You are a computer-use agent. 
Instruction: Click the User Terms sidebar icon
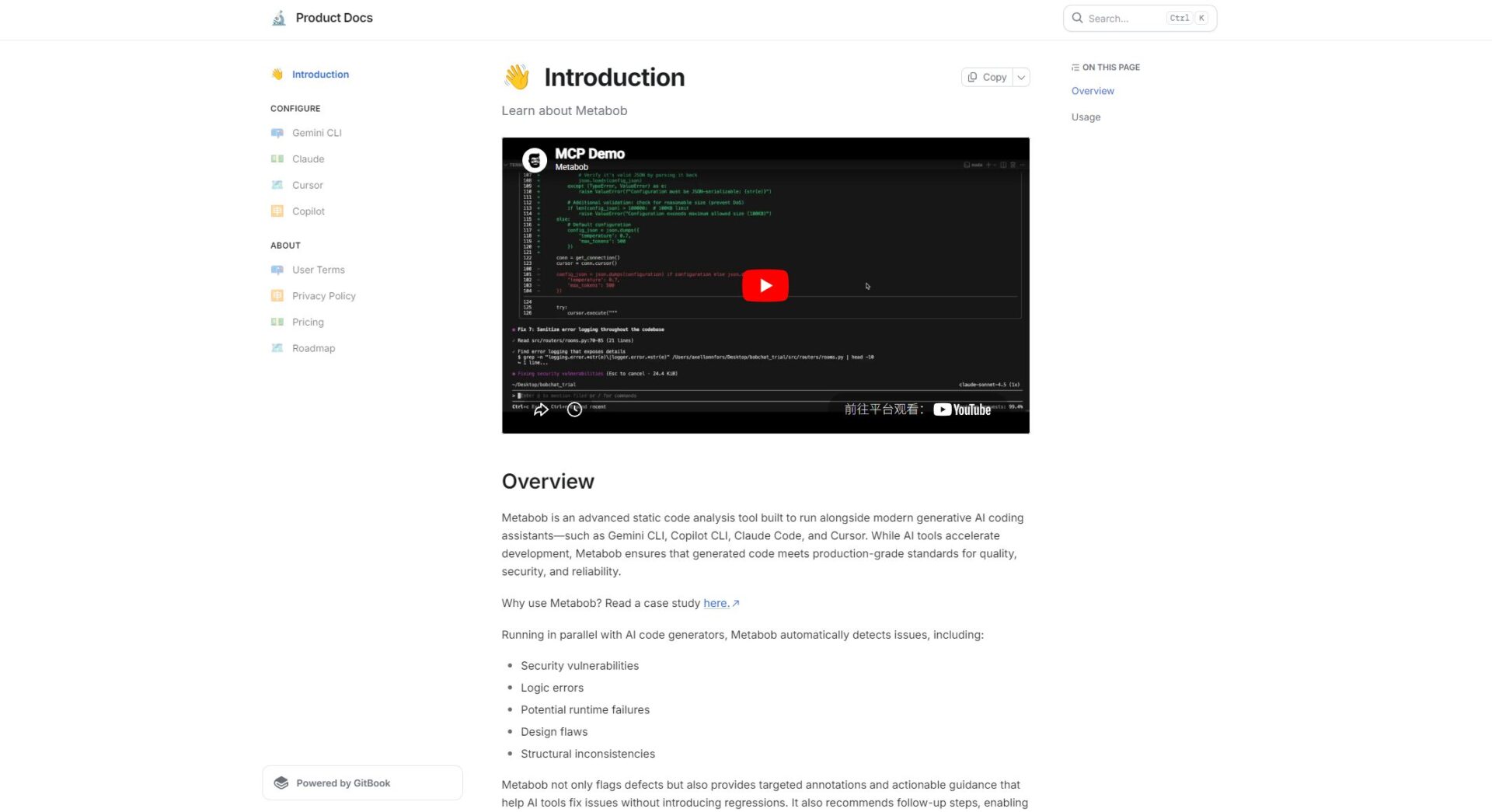(277, 270)
